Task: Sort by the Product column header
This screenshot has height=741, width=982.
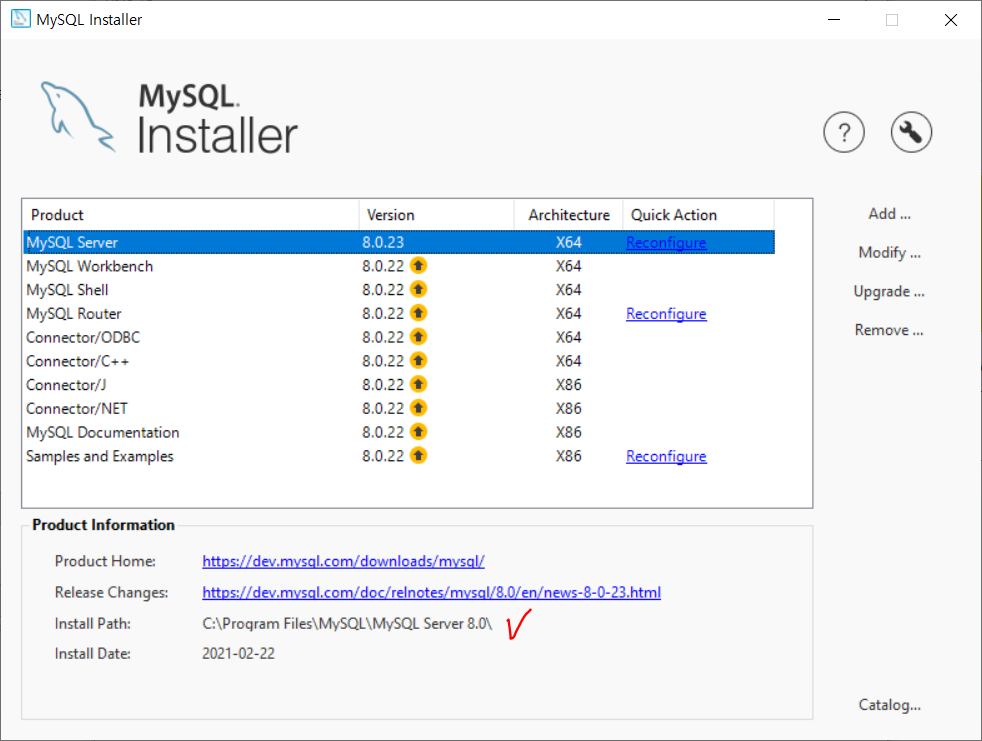Action: tap(190, 215)
